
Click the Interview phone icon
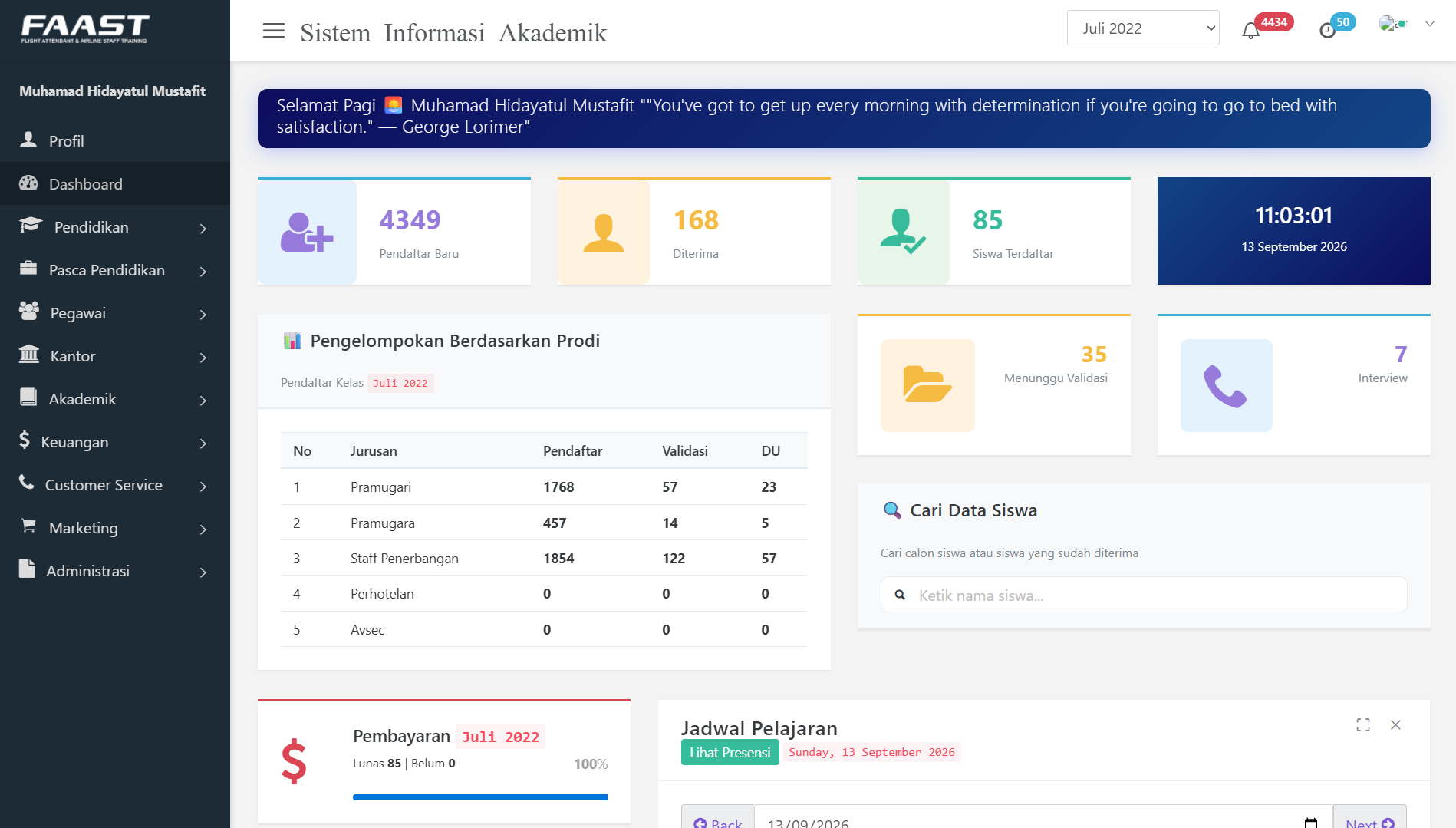[x=1225, y=386]
